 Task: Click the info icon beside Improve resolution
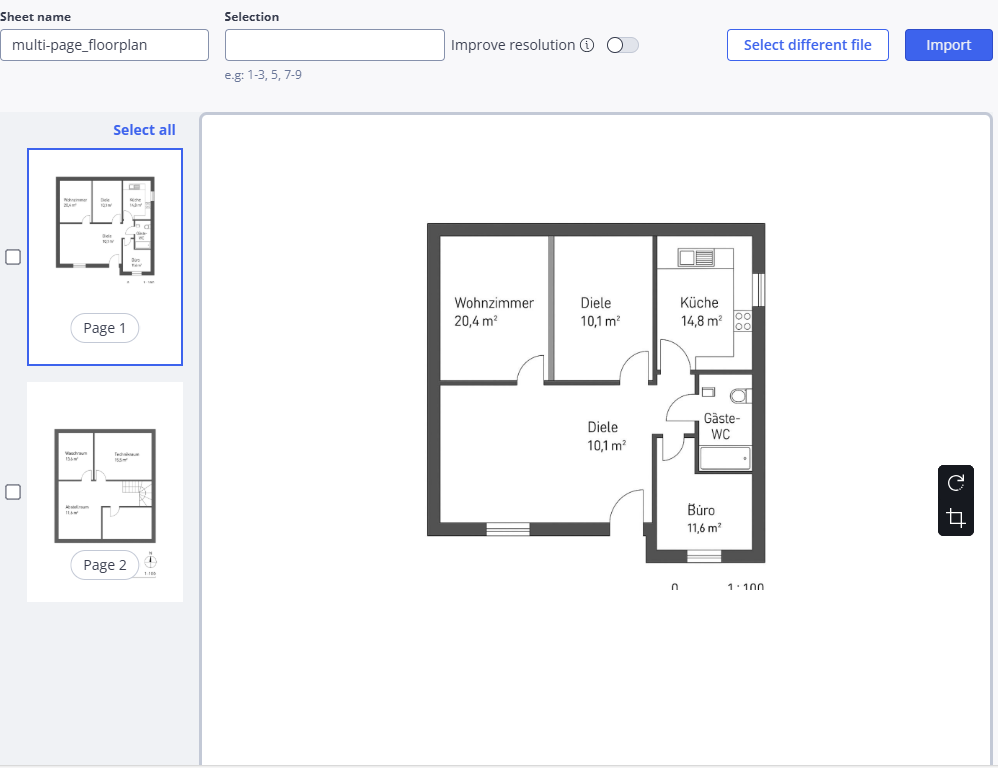point(587,45)
